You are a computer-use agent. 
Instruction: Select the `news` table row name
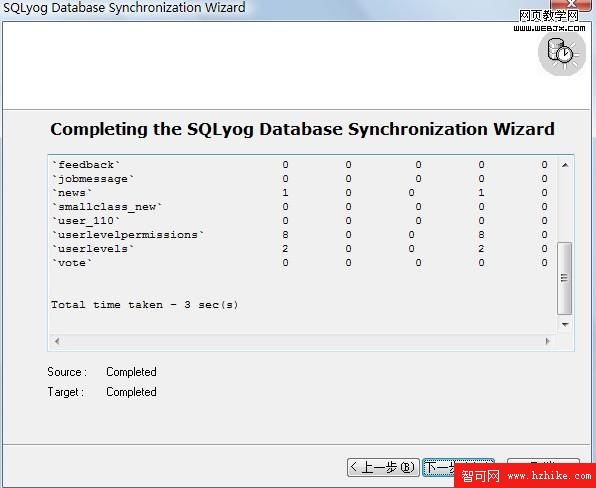click(72, 193)
